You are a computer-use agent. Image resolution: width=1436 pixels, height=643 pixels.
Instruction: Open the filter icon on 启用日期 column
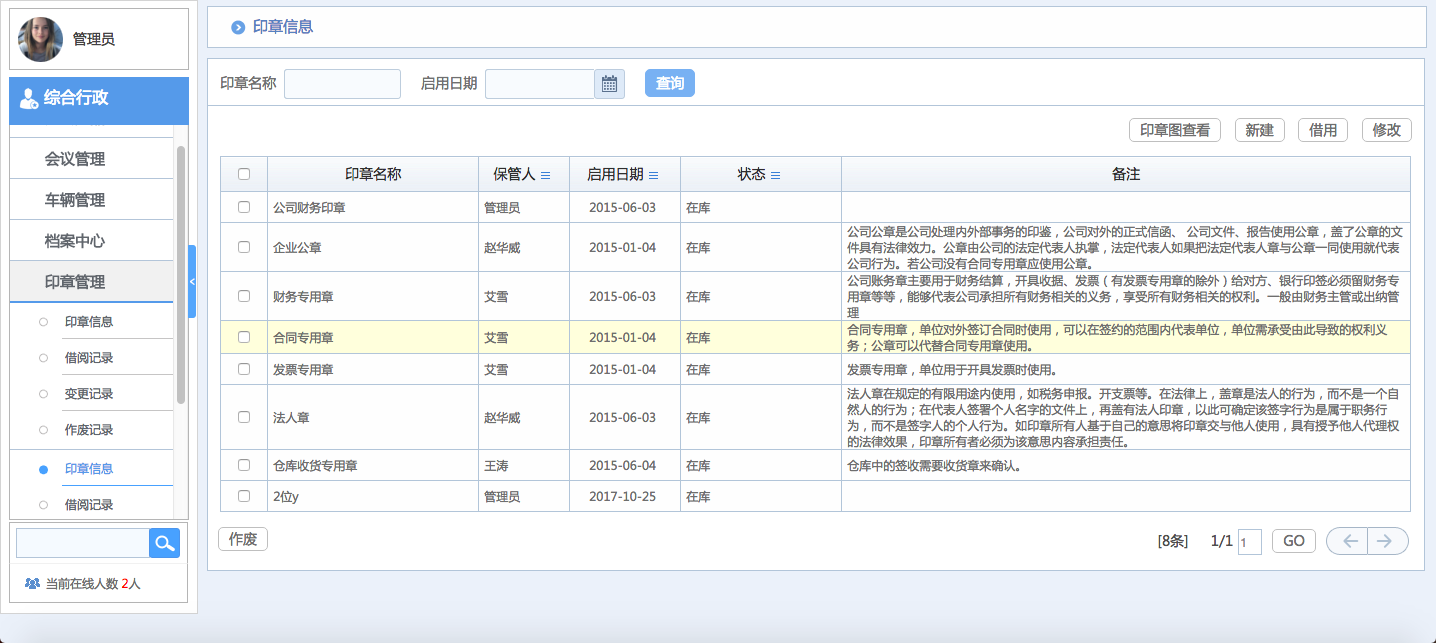(x=654, y=174)
